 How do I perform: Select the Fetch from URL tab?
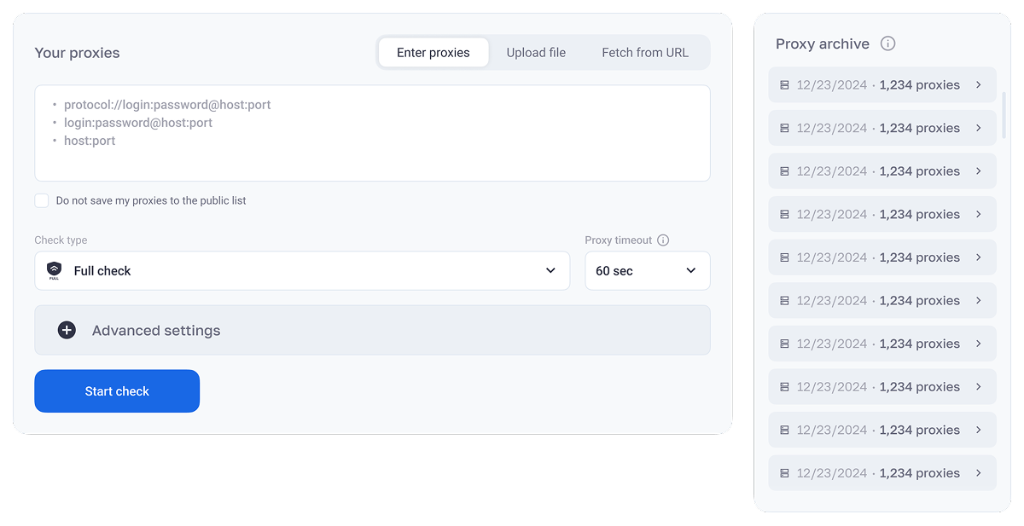645,52
